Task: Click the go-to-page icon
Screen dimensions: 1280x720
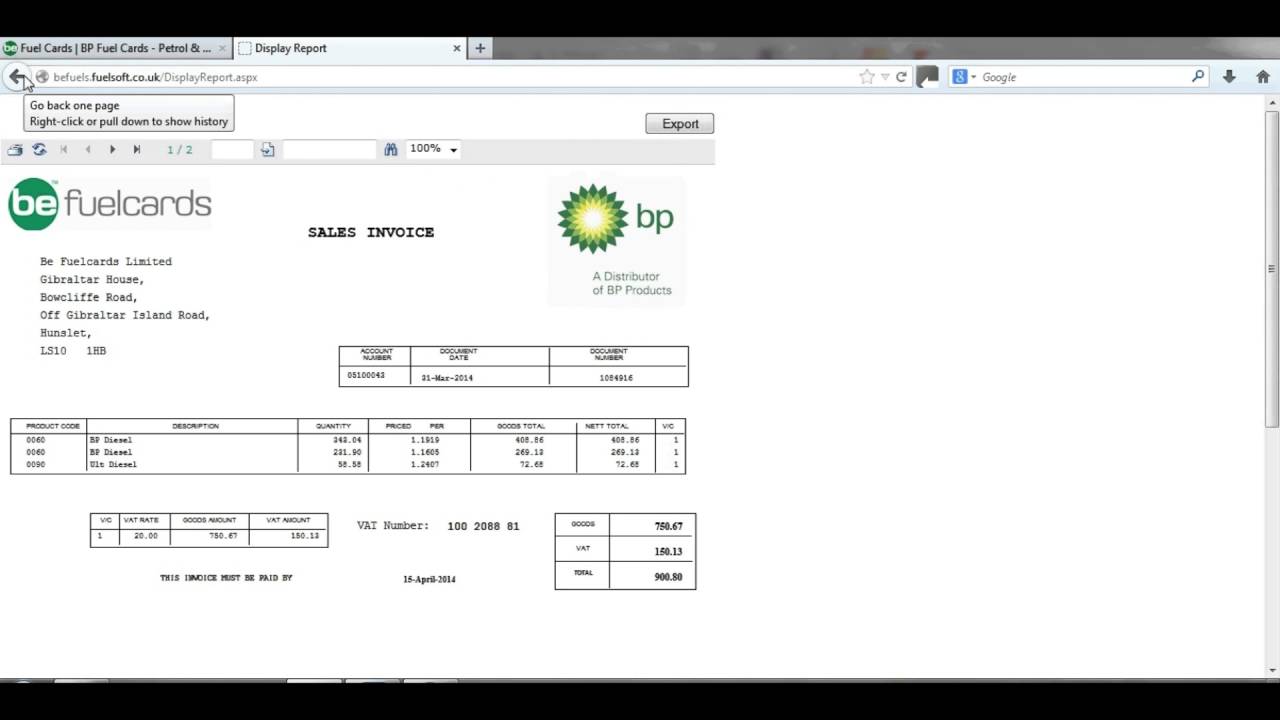Action: 267,150
